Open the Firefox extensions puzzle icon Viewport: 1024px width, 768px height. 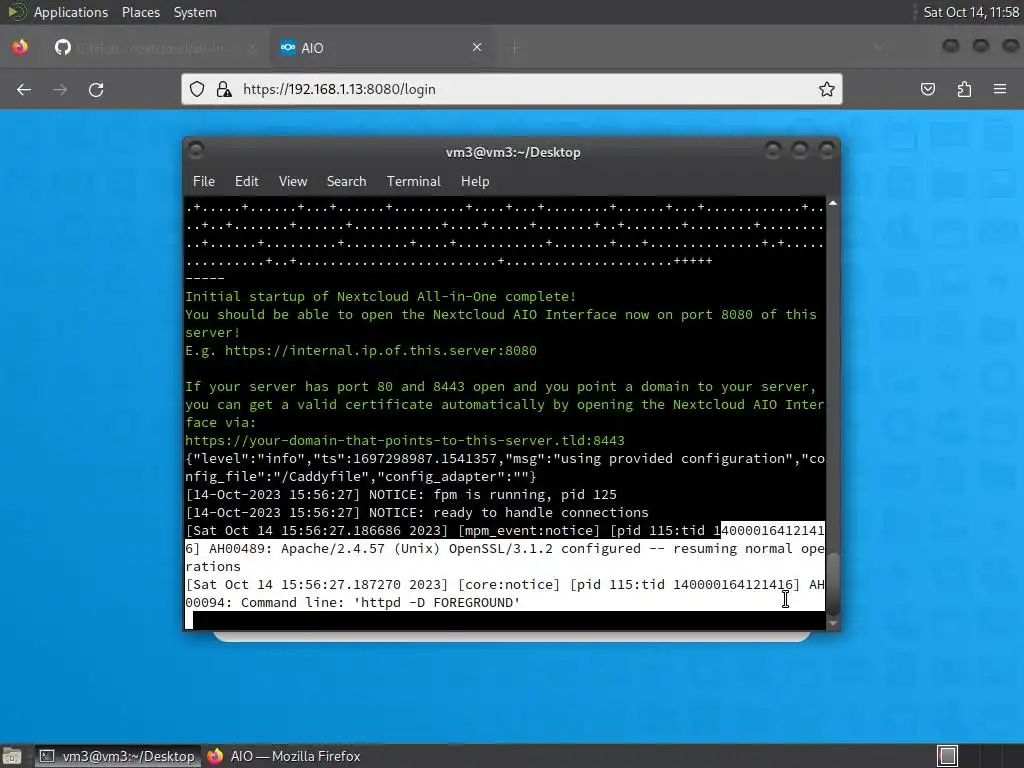click(x=964, y=89)
